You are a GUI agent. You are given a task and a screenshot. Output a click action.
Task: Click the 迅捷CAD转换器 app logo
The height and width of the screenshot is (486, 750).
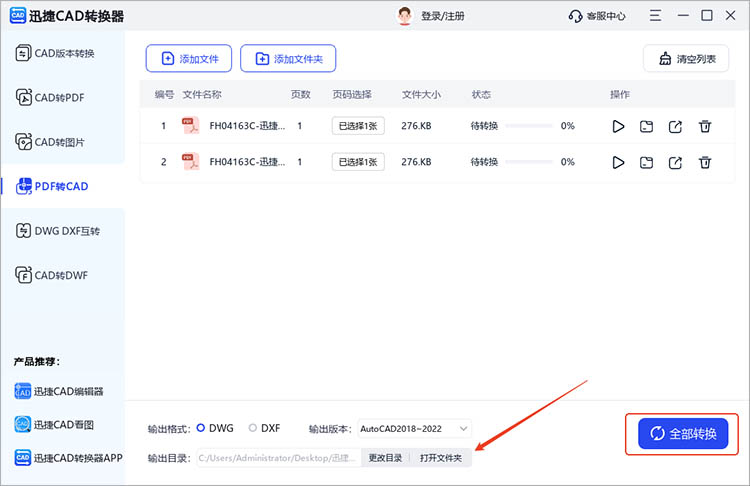click(x=18, y=16)
